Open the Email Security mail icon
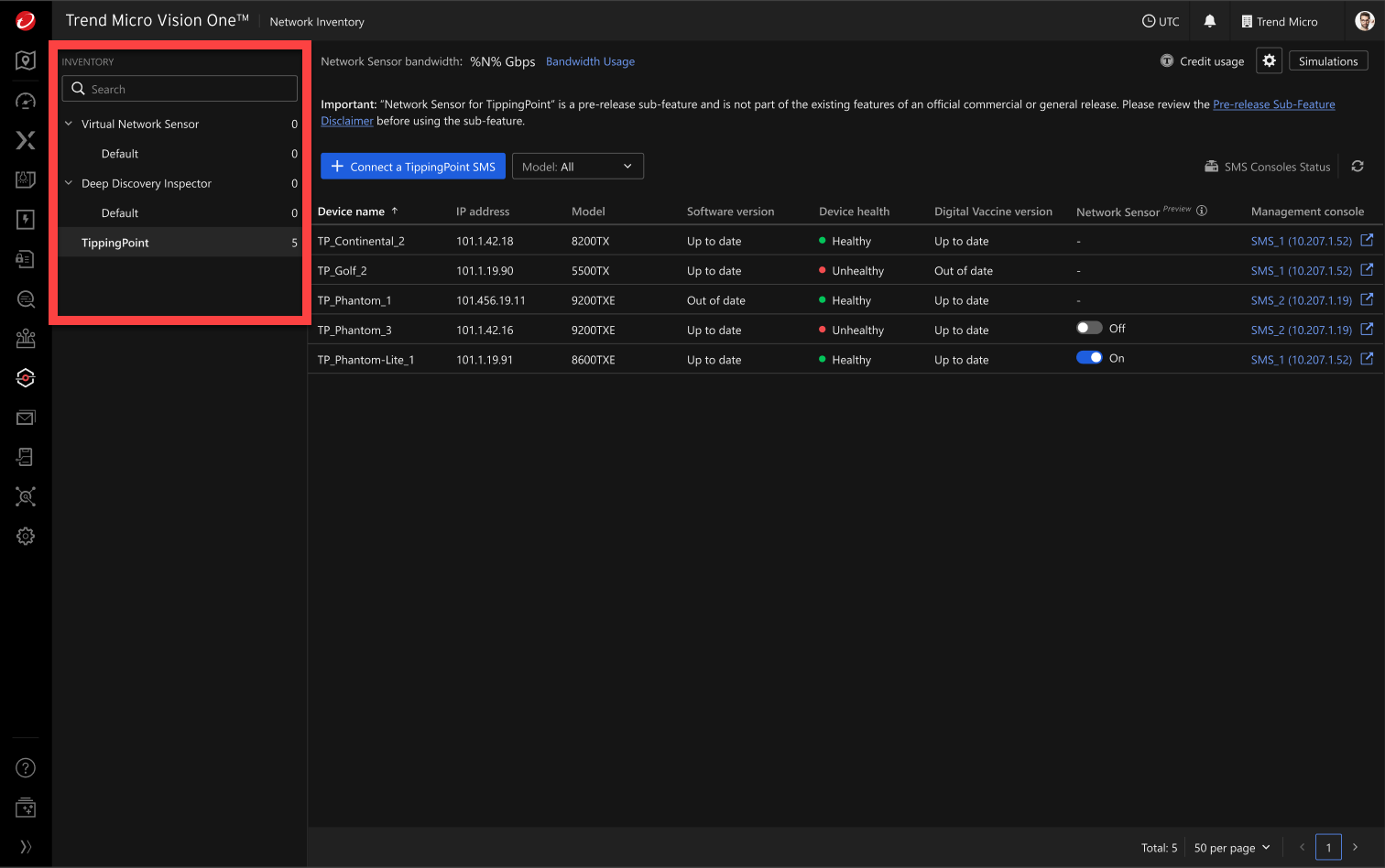Screen dimensions: 1385x868 (x=25, y=418)
